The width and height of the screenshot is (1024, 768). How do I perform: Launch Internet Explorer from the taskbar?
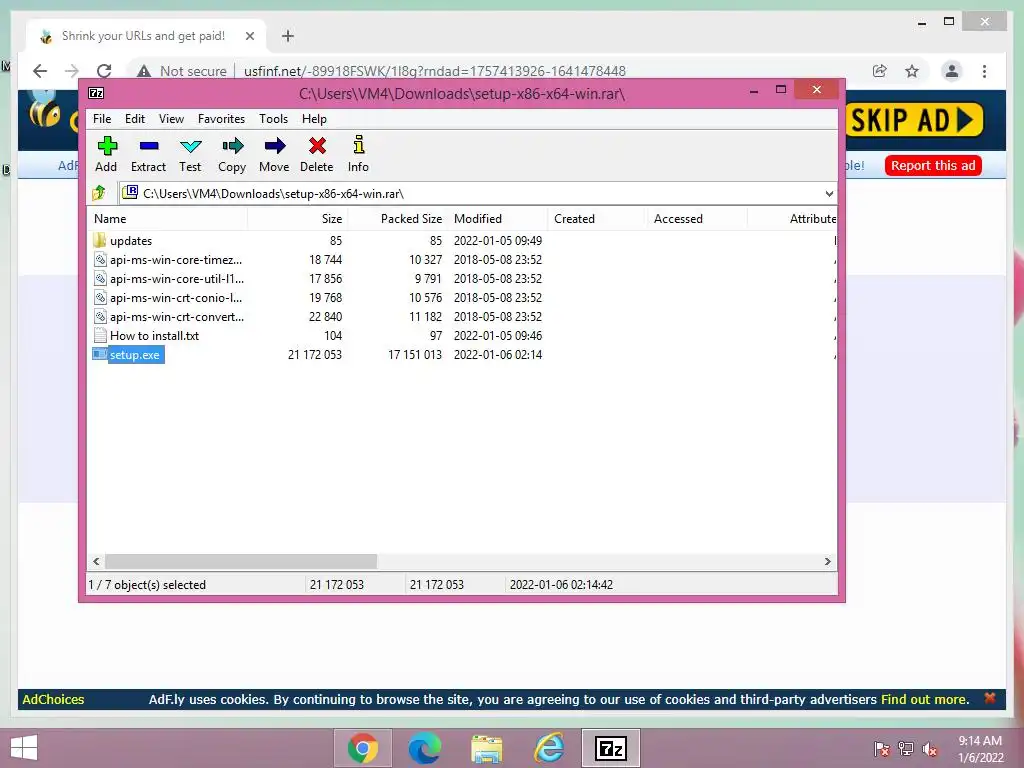(549, 748)
